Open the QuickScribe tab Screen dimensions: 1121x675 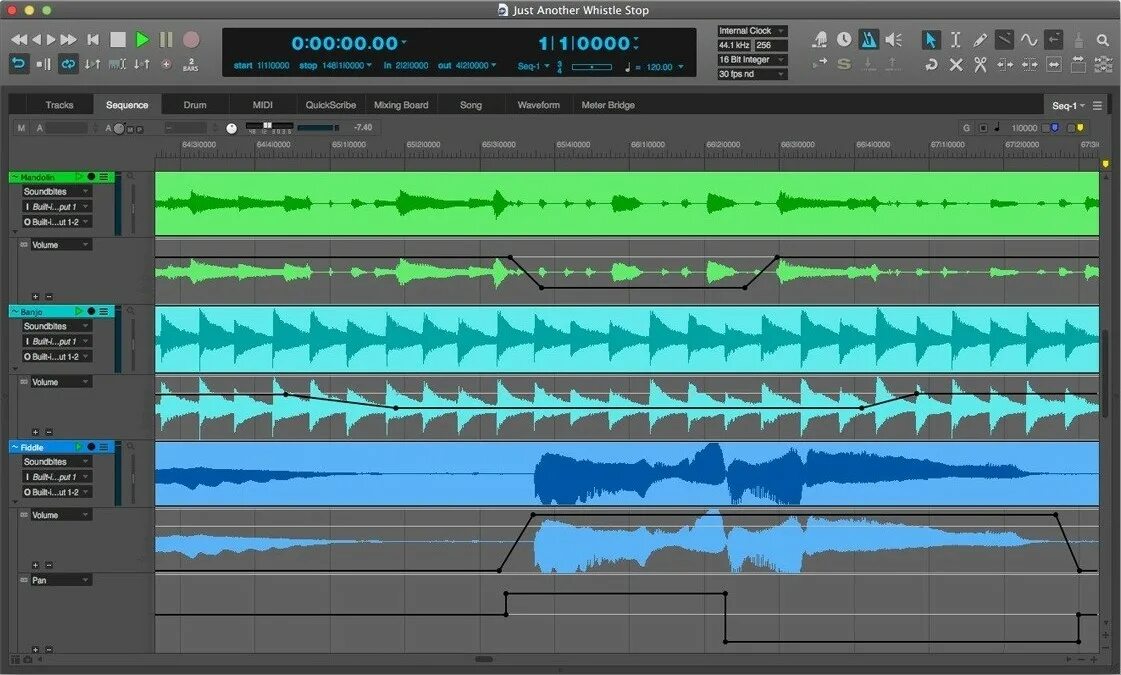coord(330,104)
